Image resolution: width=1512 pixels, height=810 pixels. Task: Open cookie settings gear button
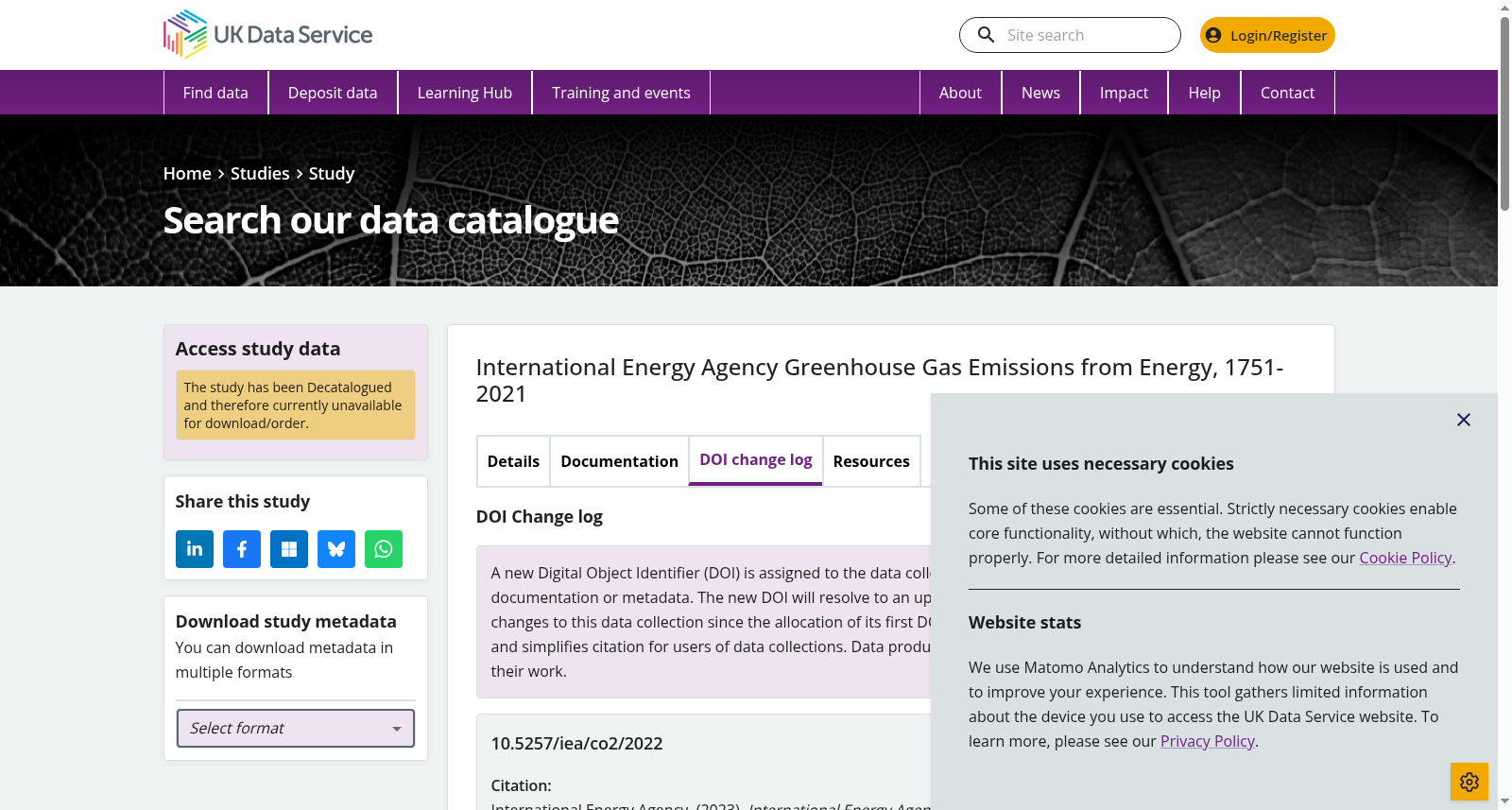click(x=1469, y=782)
